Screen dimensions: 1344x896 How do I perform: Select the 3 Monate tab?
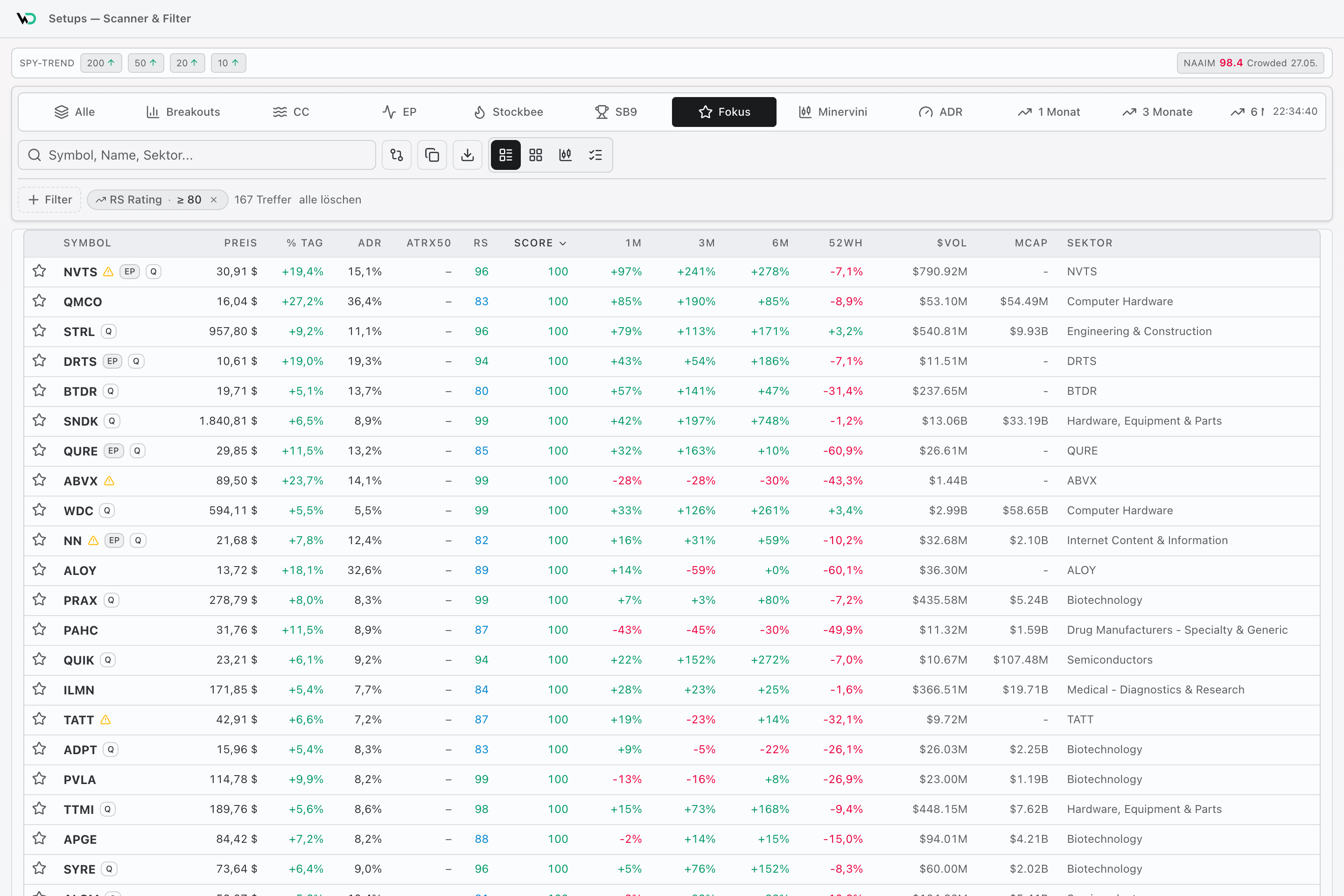[x=1158, y=112]
